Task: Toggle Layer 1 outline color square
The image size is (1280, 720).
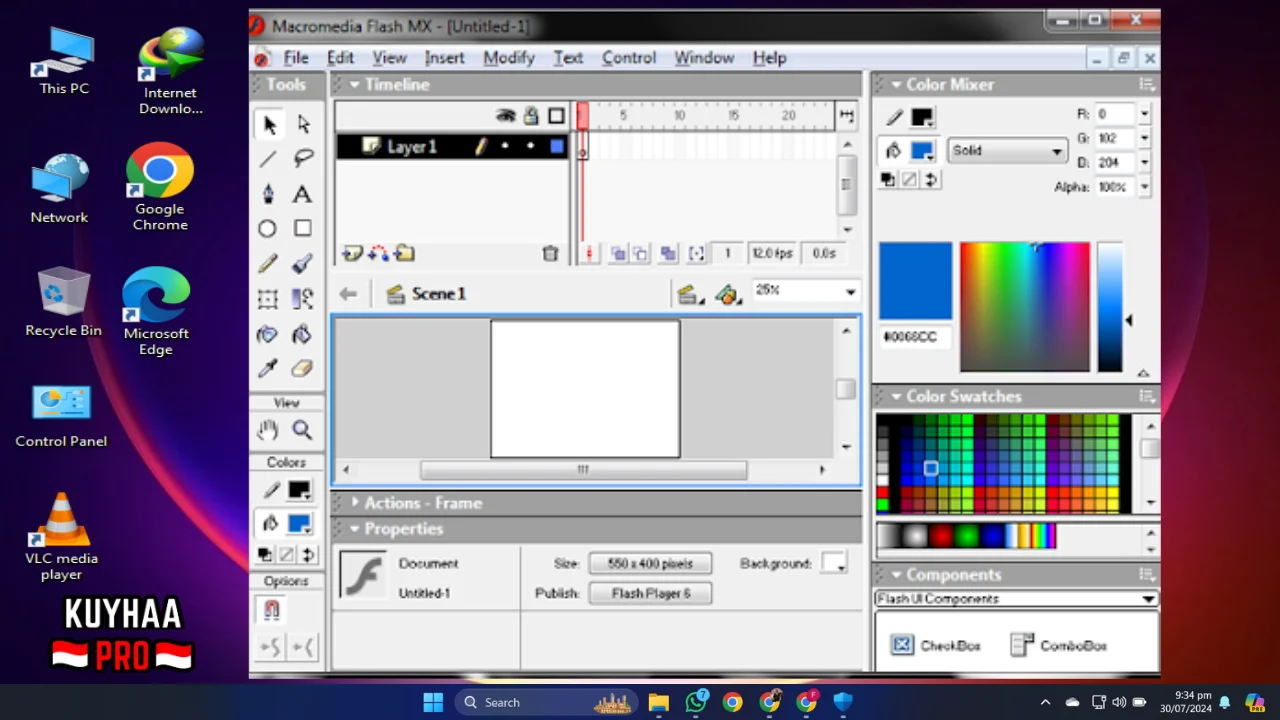Action: point(557,147)
